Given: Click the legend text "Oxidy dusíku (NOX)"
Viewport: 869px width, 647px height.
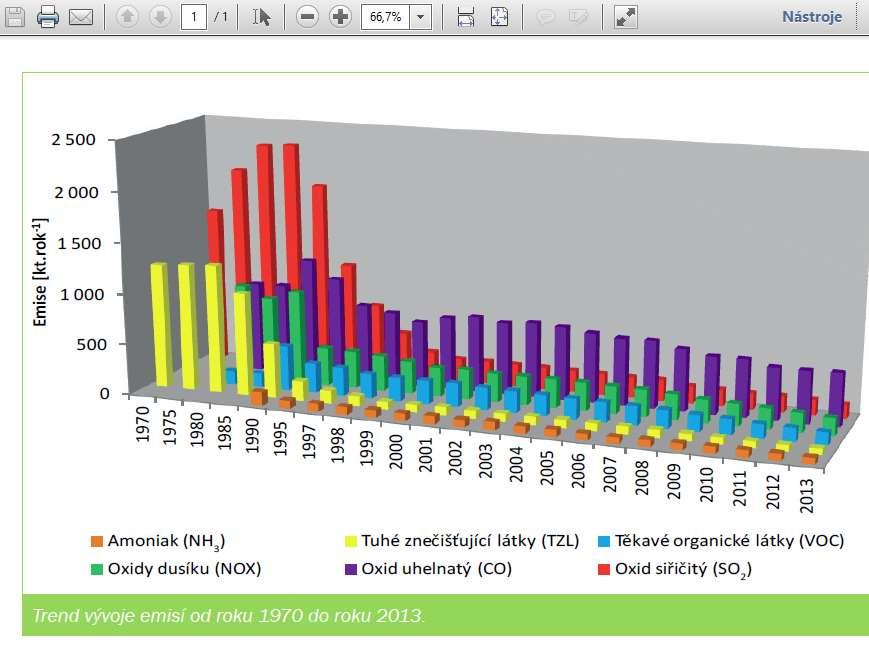Looking at the screenshot, I should tap(184, 569).
